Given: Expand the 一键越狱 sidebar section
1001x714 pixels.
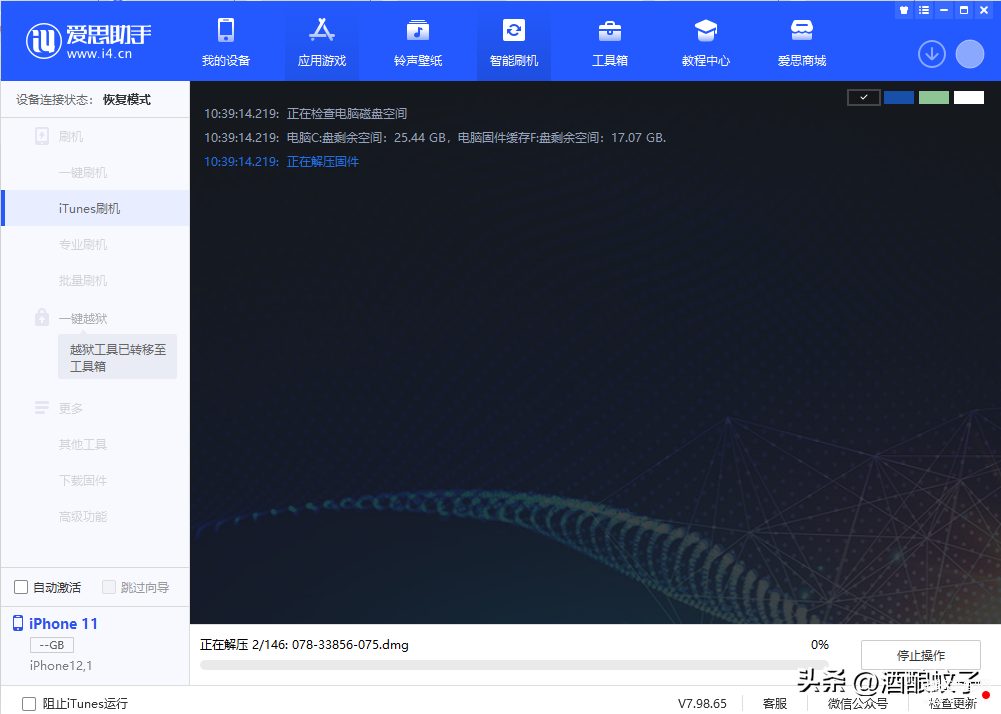Looking at the screenshot, I should click(82, 318).
